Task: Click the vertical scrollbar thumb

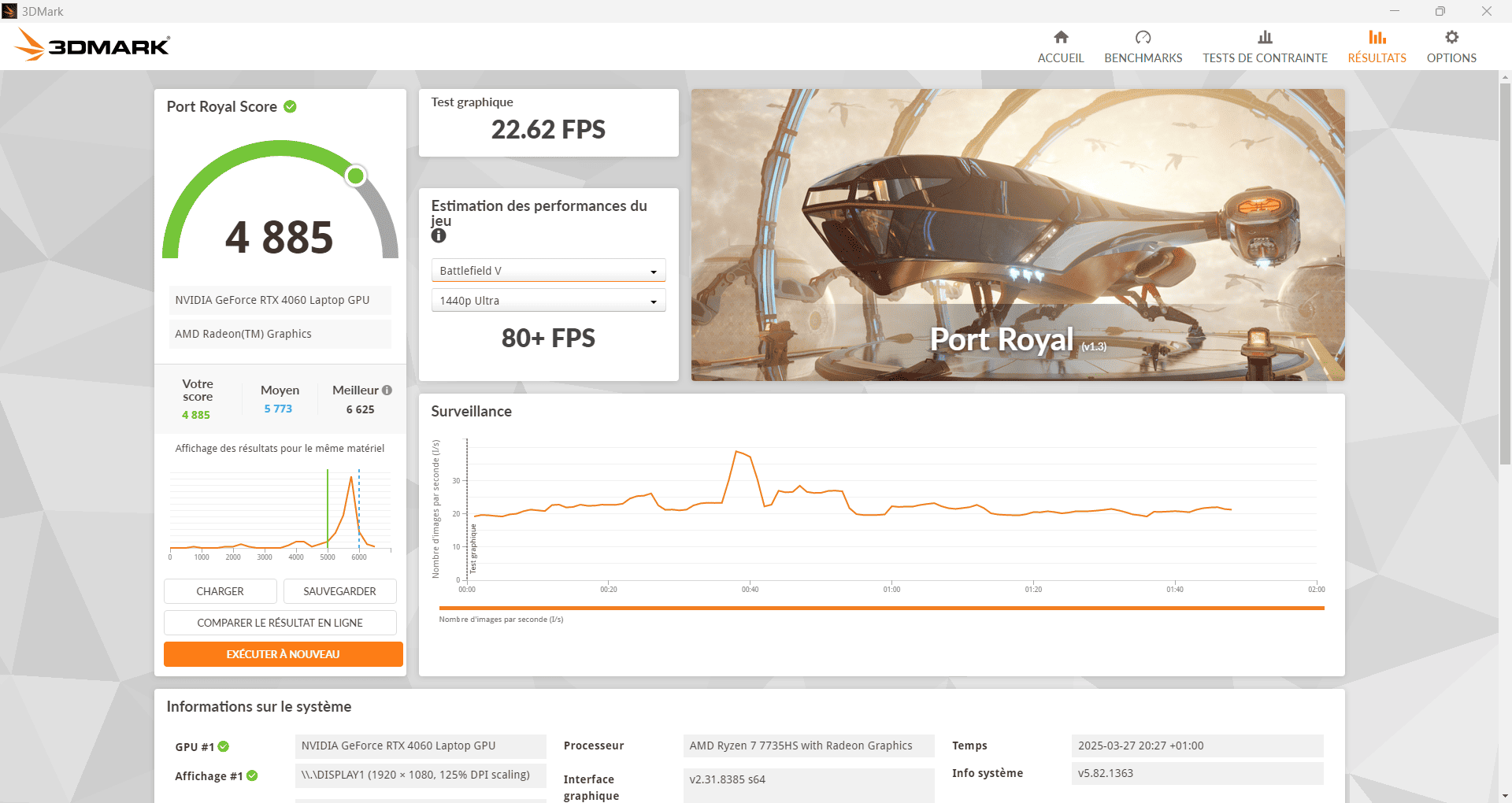Action: [1505, 274]
